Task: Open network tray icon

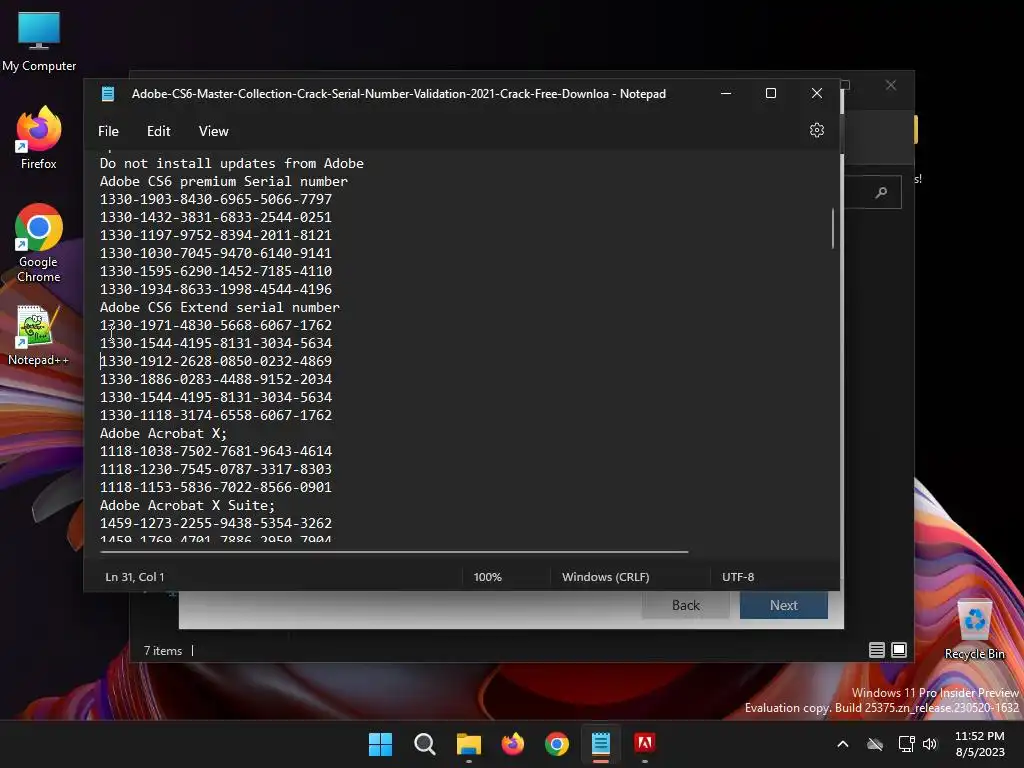Action: tap(906, 744)
